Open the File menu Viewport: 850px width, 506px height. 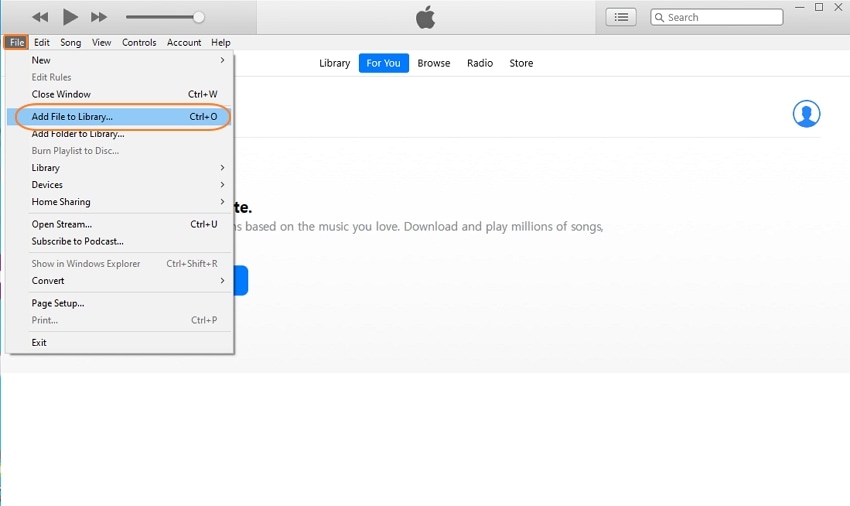point(17,42)
